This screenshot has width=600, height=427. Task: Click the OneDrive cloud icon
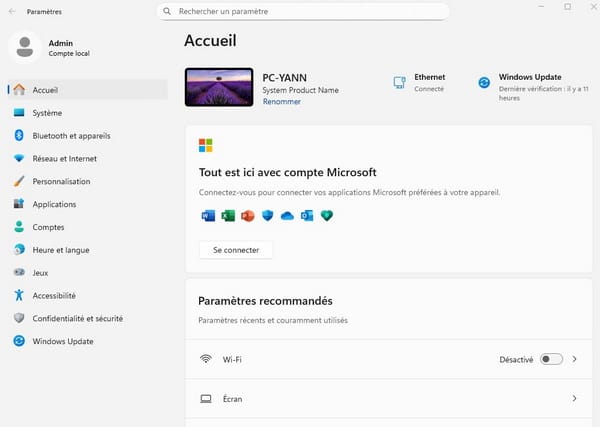point(287,216)
